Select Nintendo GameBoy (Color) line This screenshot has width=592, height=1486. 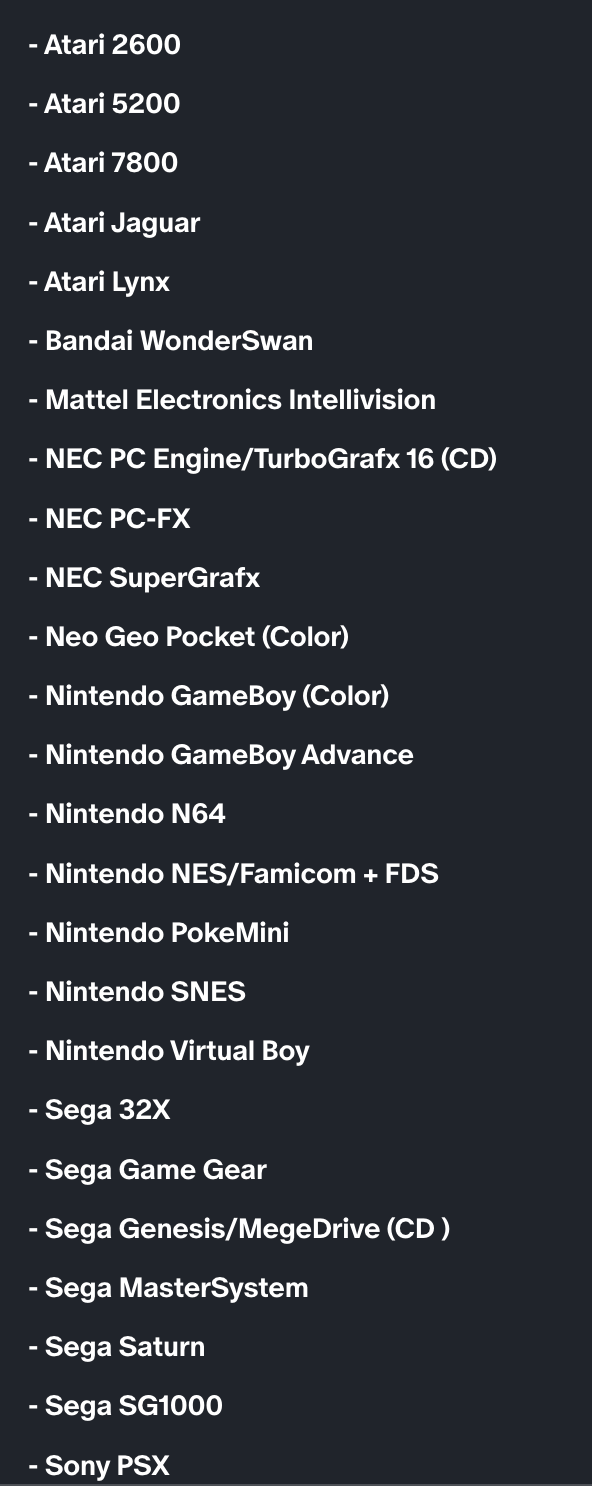coord(209,696)
